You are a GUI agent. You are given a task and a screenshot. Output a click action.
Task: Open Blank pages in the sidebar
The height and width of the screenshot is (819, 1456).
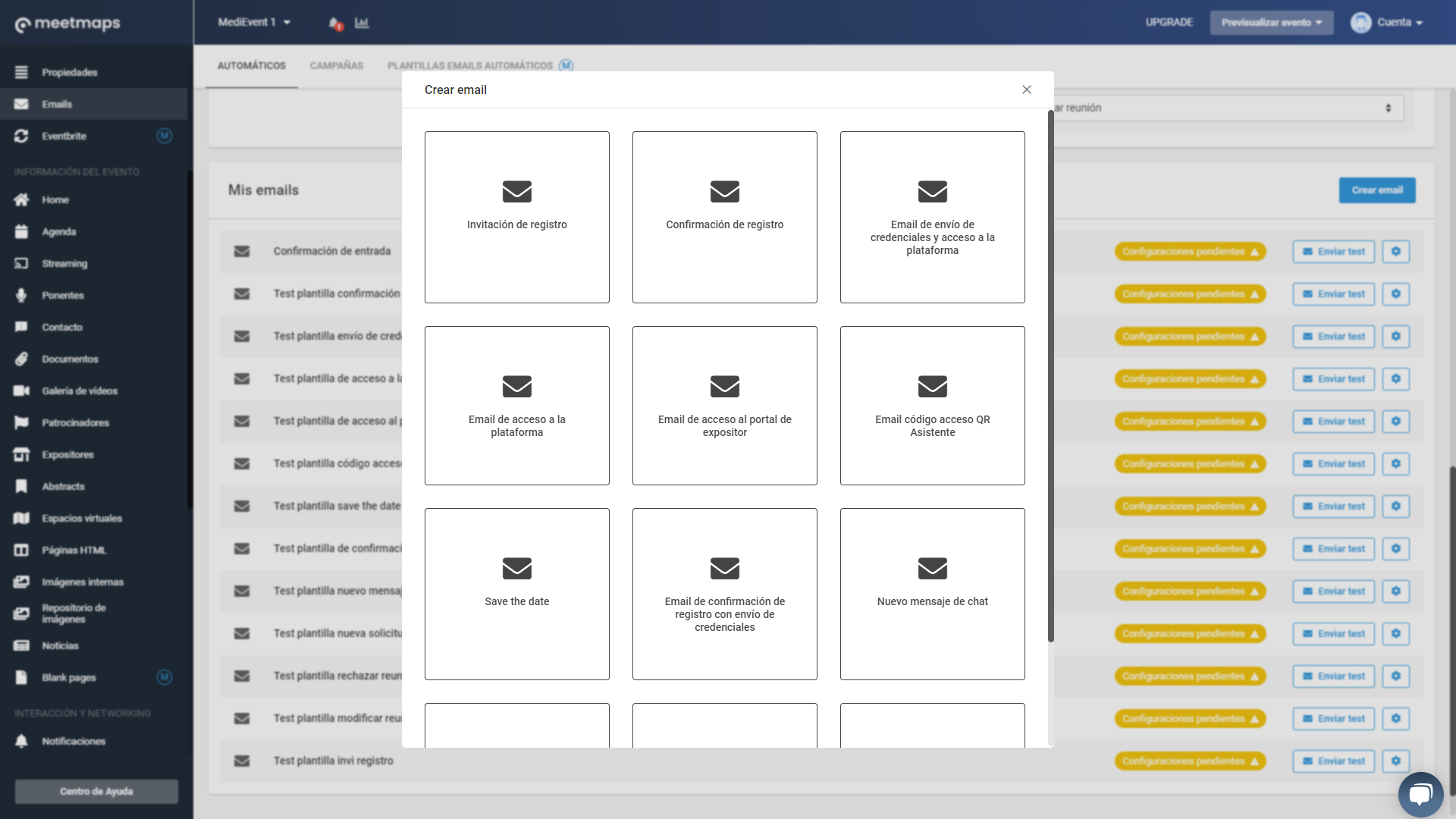[94, 677]
